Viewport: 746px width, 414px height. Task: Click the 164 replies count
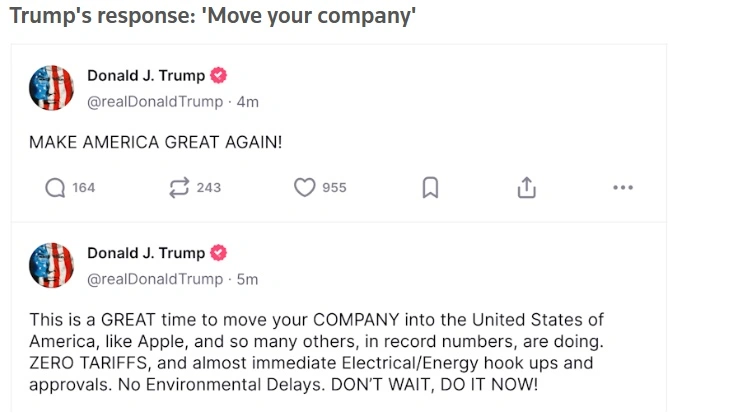(x=84, y=188)
